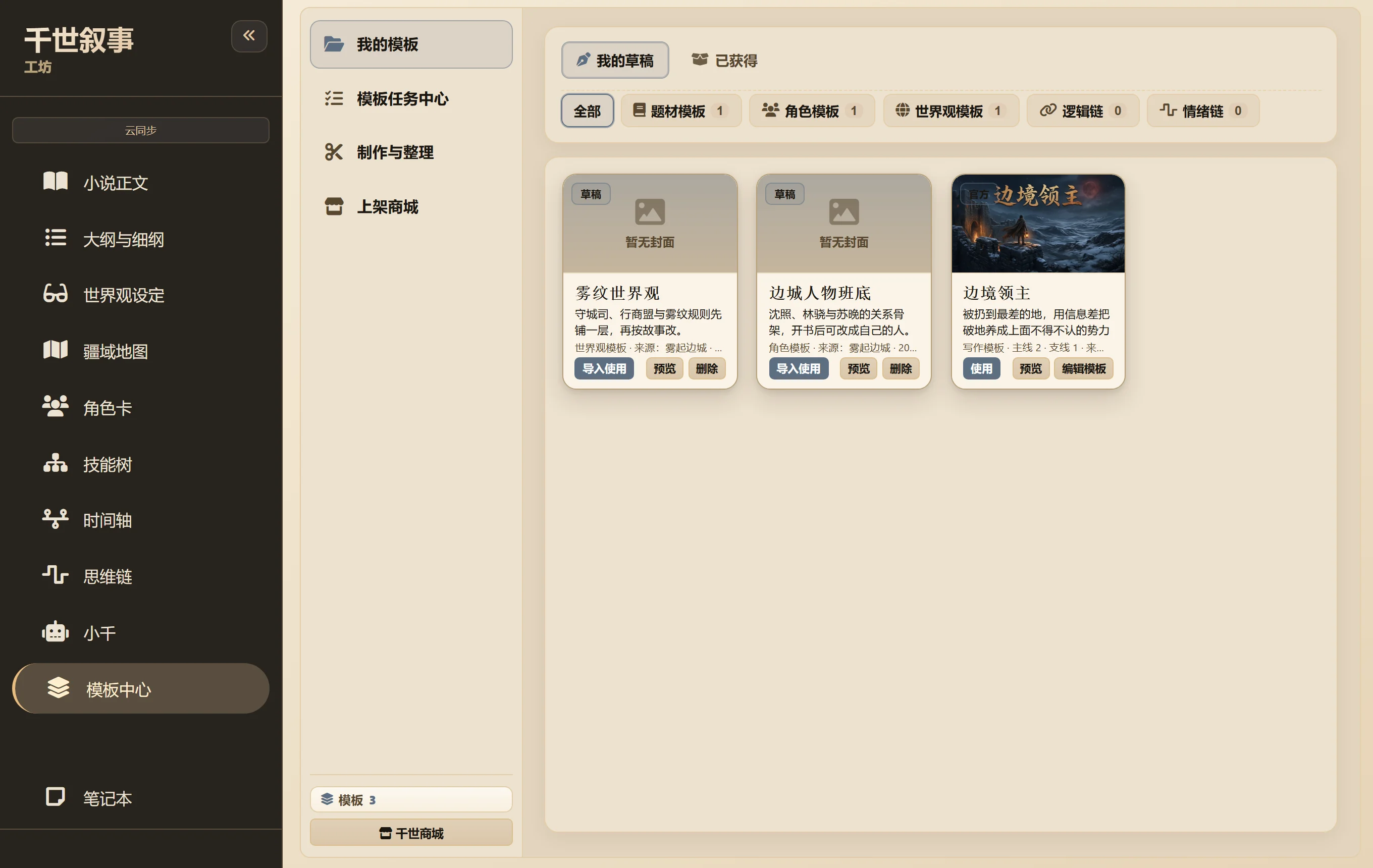This screenshot has height=868, width=1373.
Task: Click the pen icon in 我的草稿 tab
Action: (x=583, y=60)
